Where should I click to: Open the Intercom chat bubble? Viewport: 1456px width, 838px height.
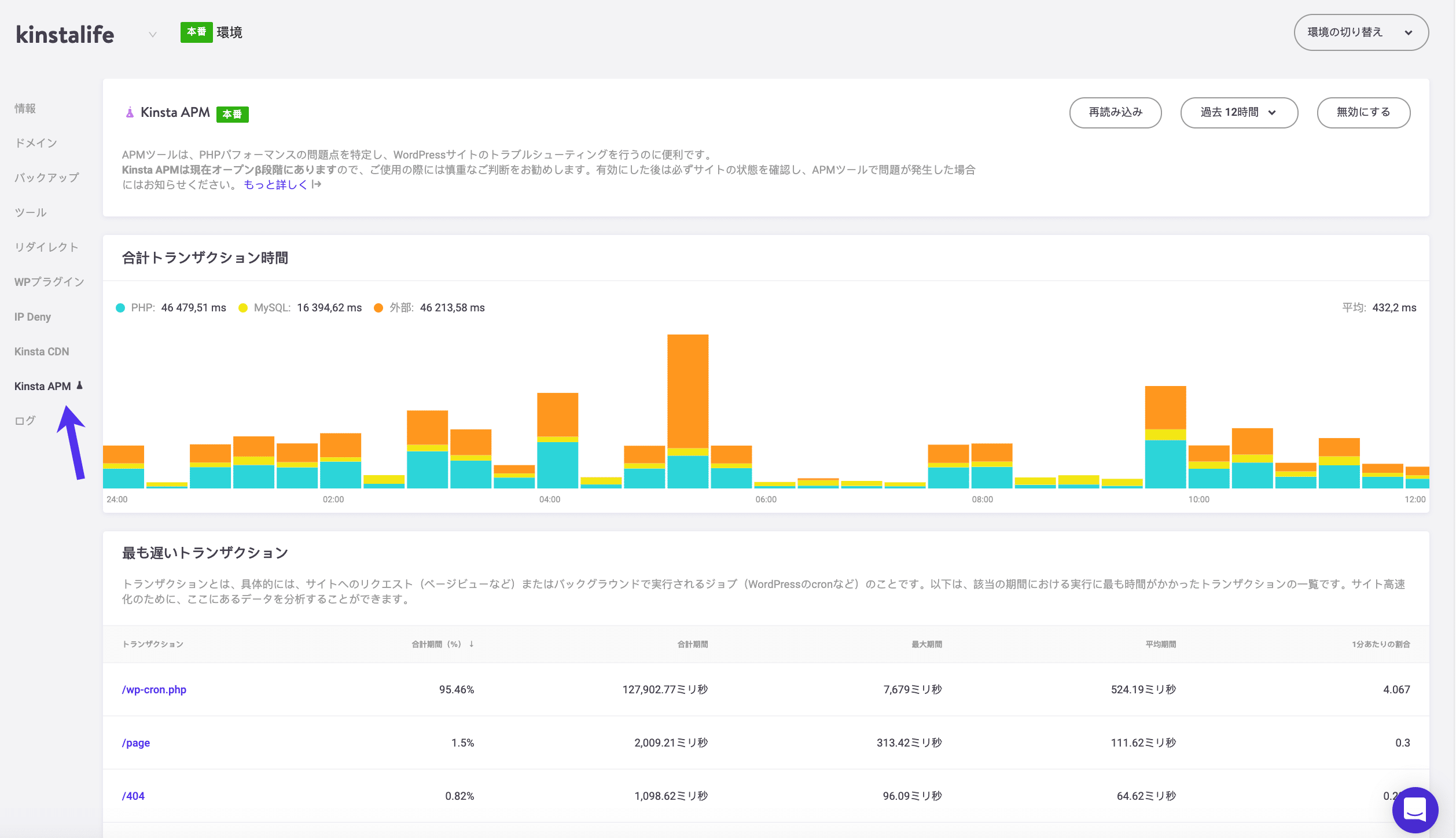1414,810
